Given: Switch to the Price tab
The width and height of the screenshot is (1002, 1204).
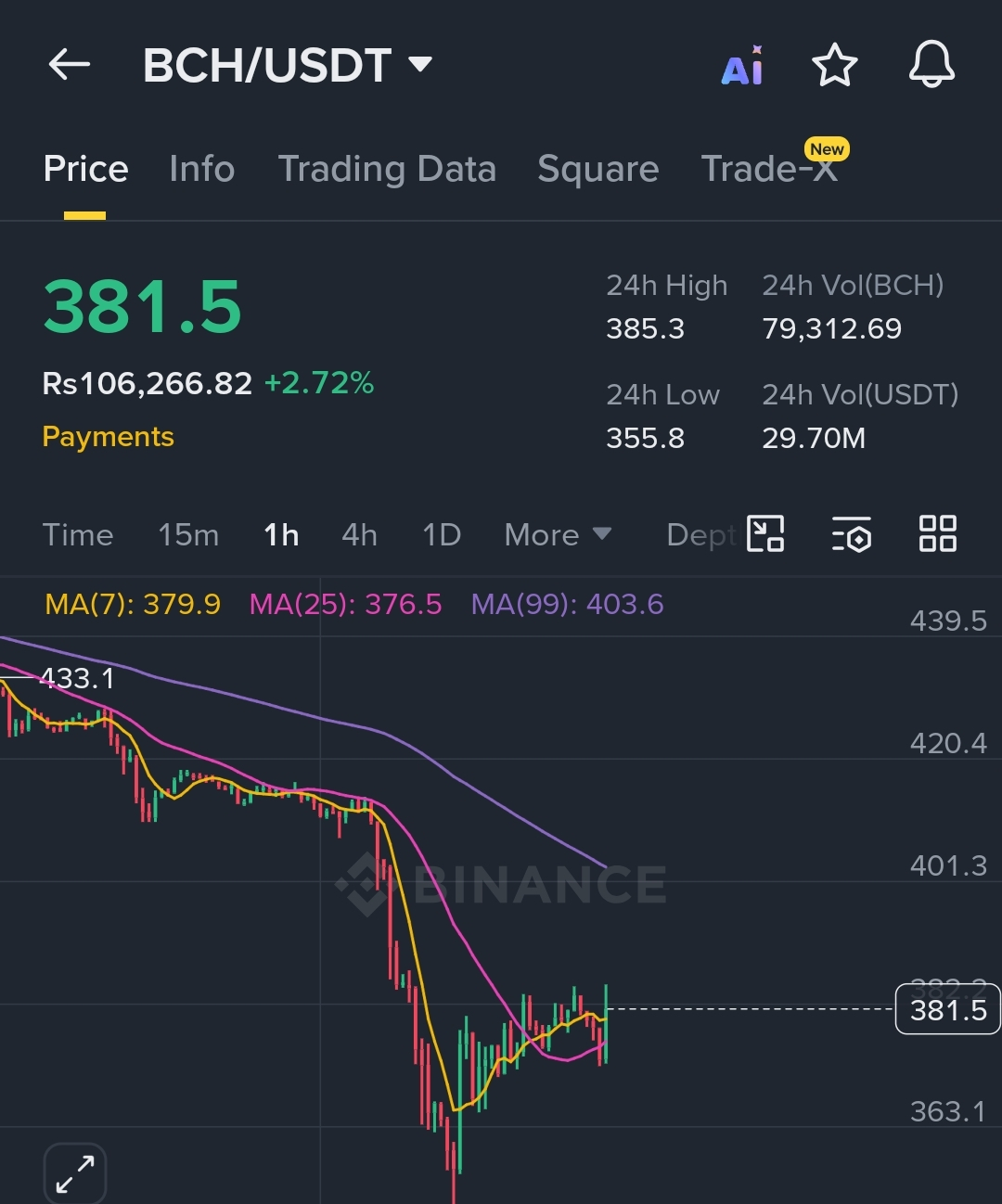Looking at the screenshot, I should (x=85, y=169).
